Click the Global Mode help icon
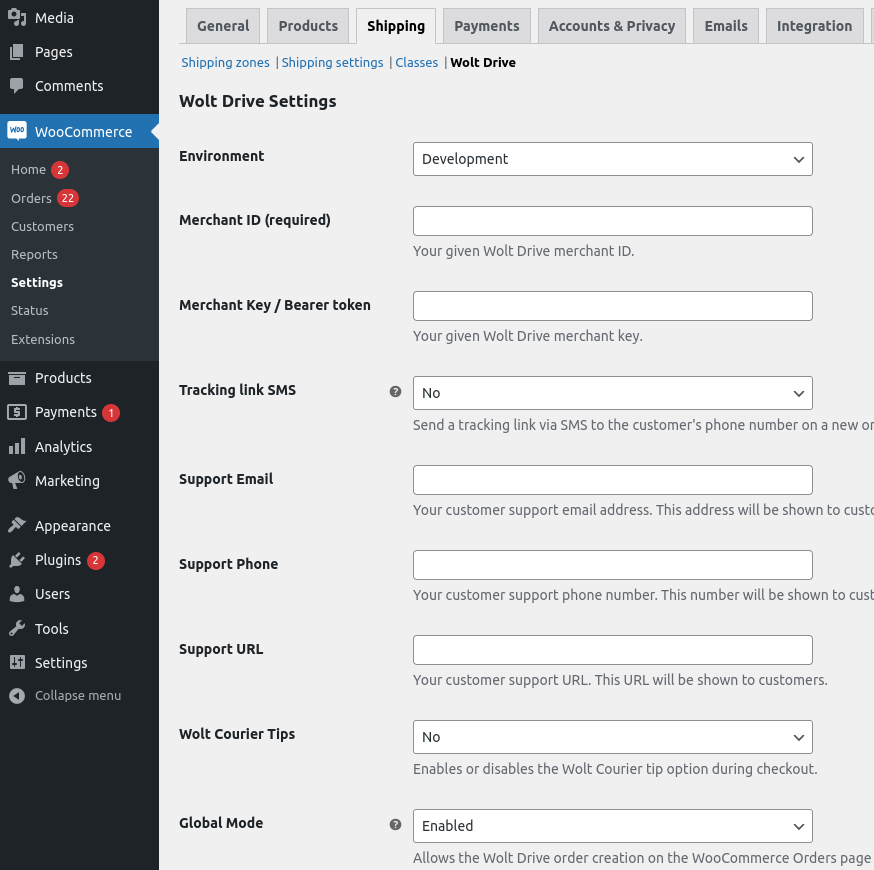The image size is (874, 870). tap(395, 824)
